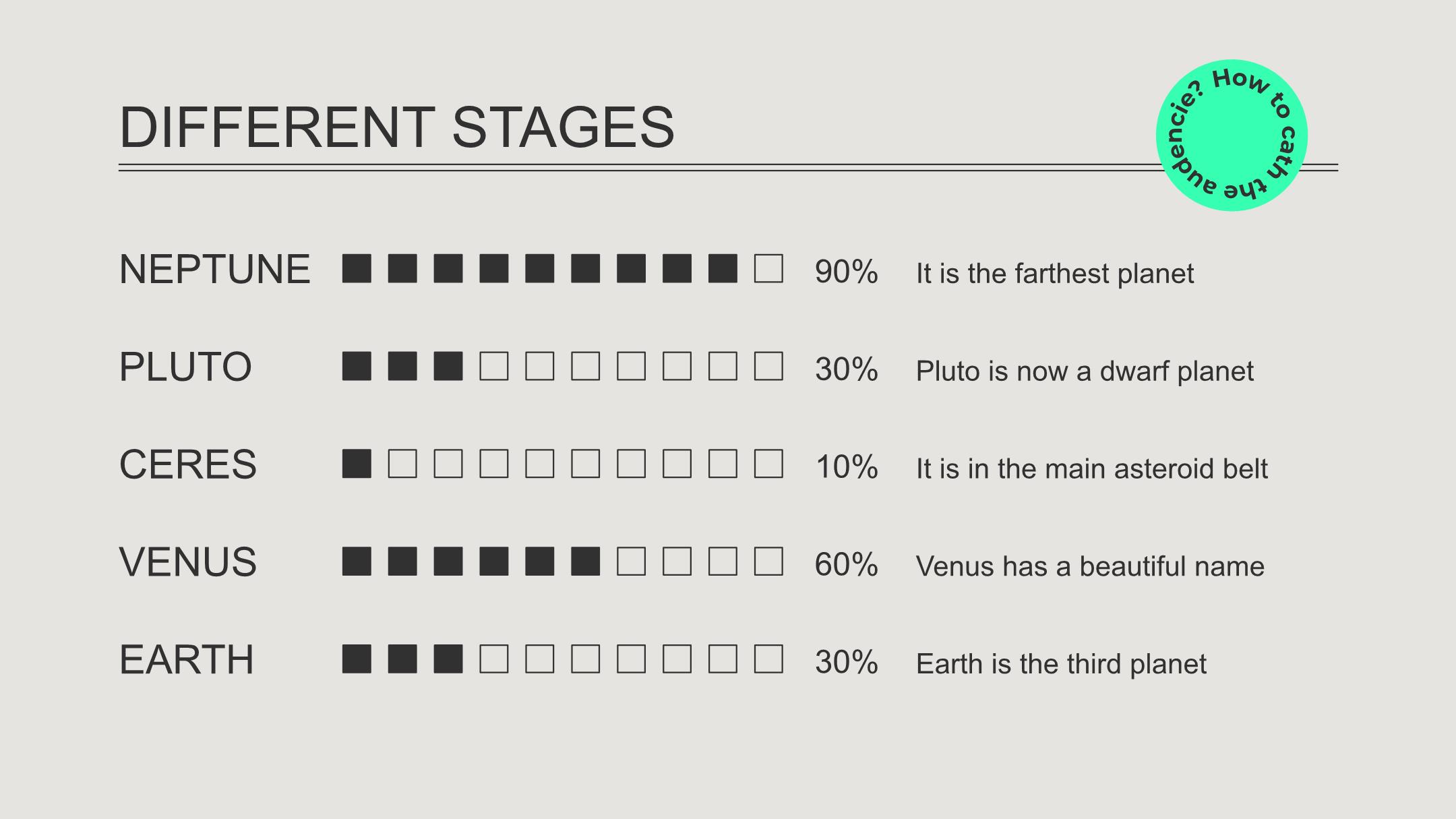
Task: Click the first filled square in Earth row
Action: [x=357, y=659]
